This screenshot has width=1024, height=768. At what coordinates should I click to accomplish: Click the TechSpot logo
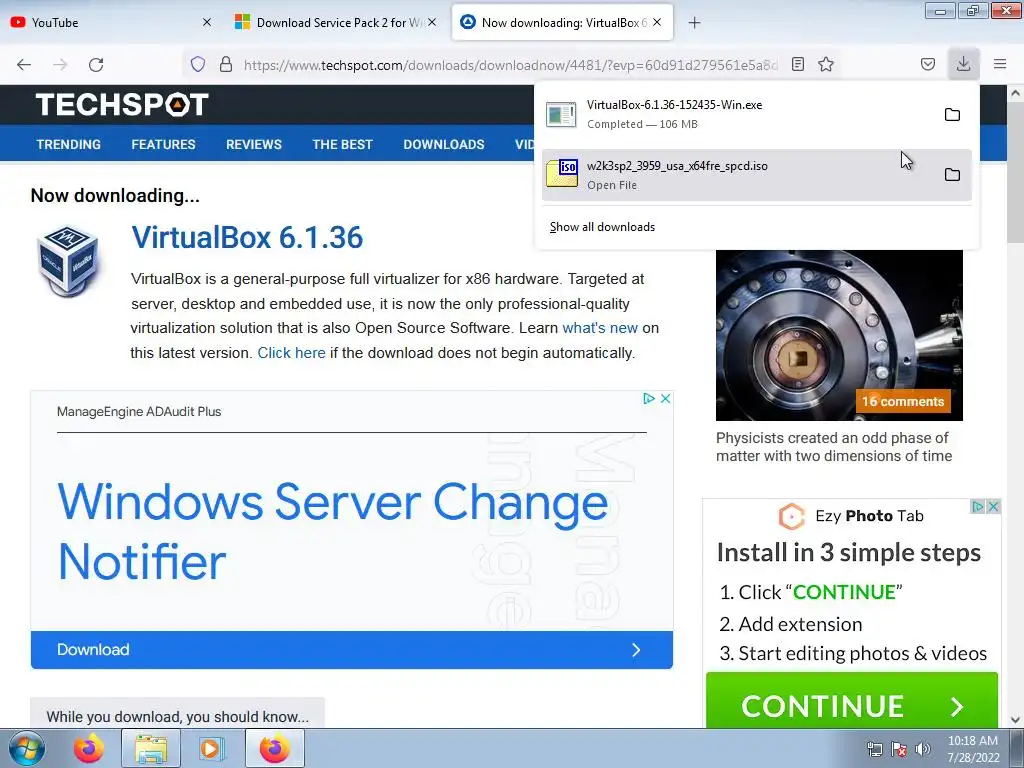tap(122, 104)
